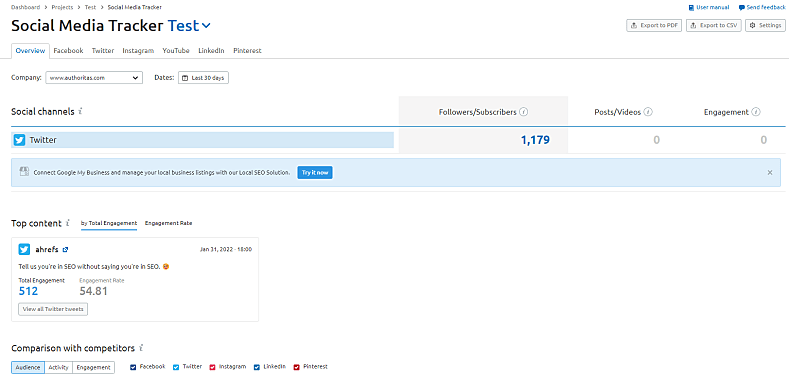This screenshot has width=789, height=381.
Task: Click the engagement rate value 54.81
Action: [94, 291]
